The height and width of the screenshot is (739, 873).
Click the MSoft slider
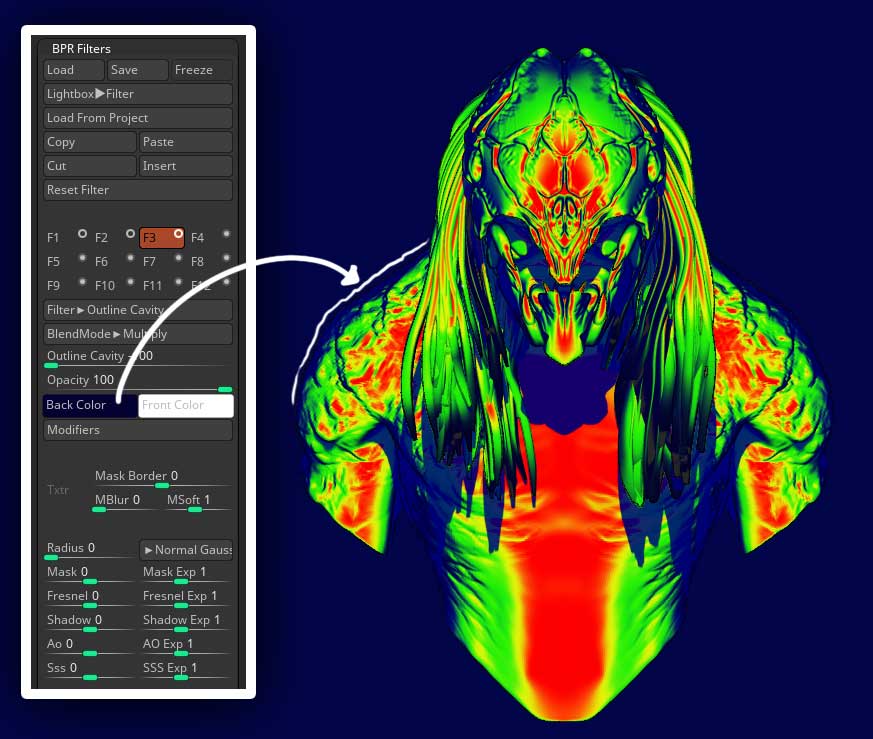198,502
